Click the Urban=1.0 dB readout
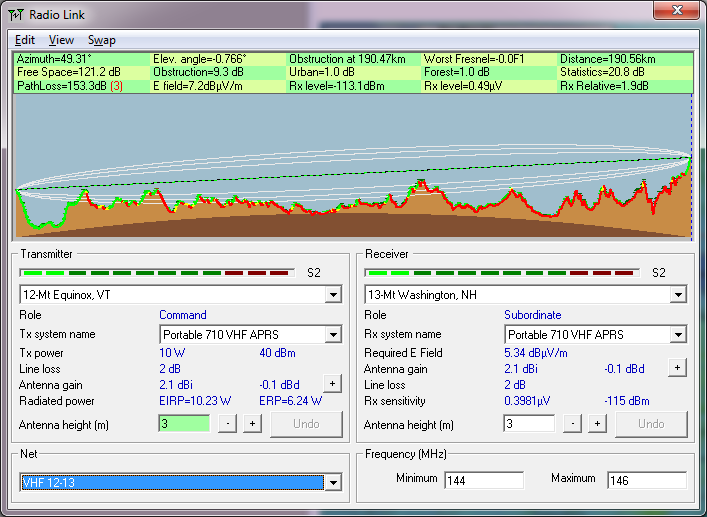707x517 pixels. pyautogui.click(x=321, y=72)
